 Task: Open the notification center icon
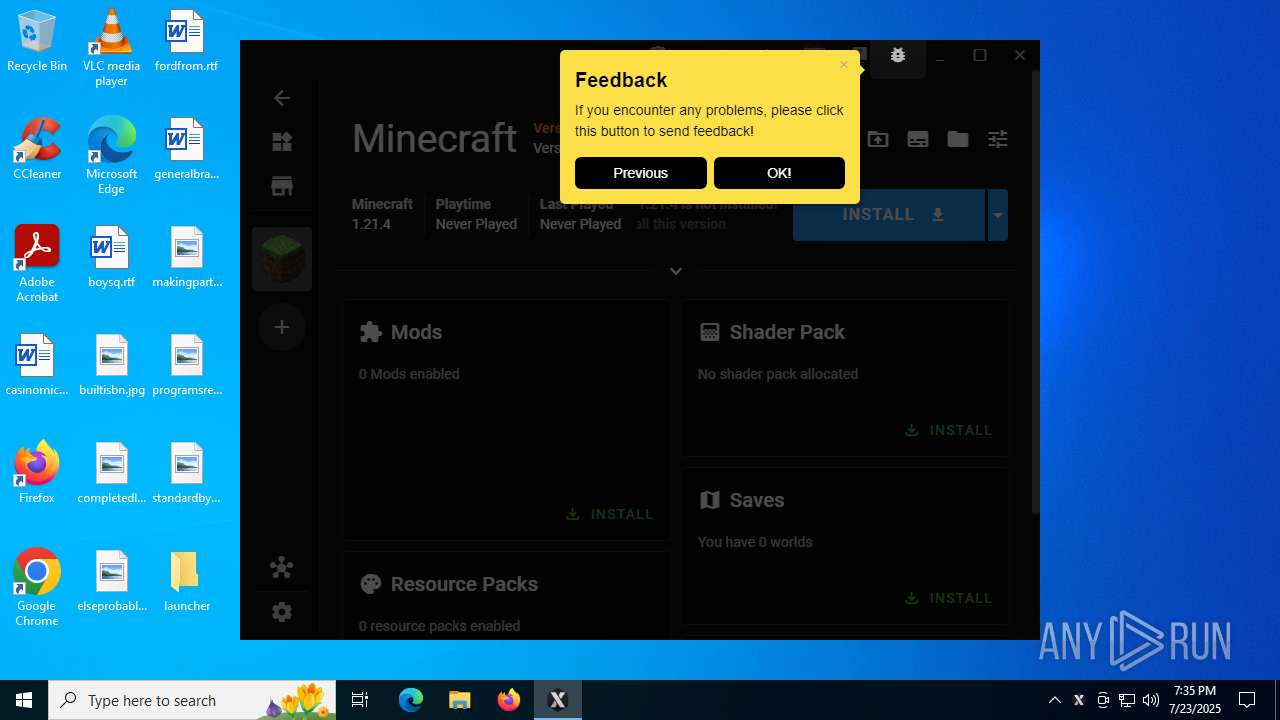tap(1247, 700)
